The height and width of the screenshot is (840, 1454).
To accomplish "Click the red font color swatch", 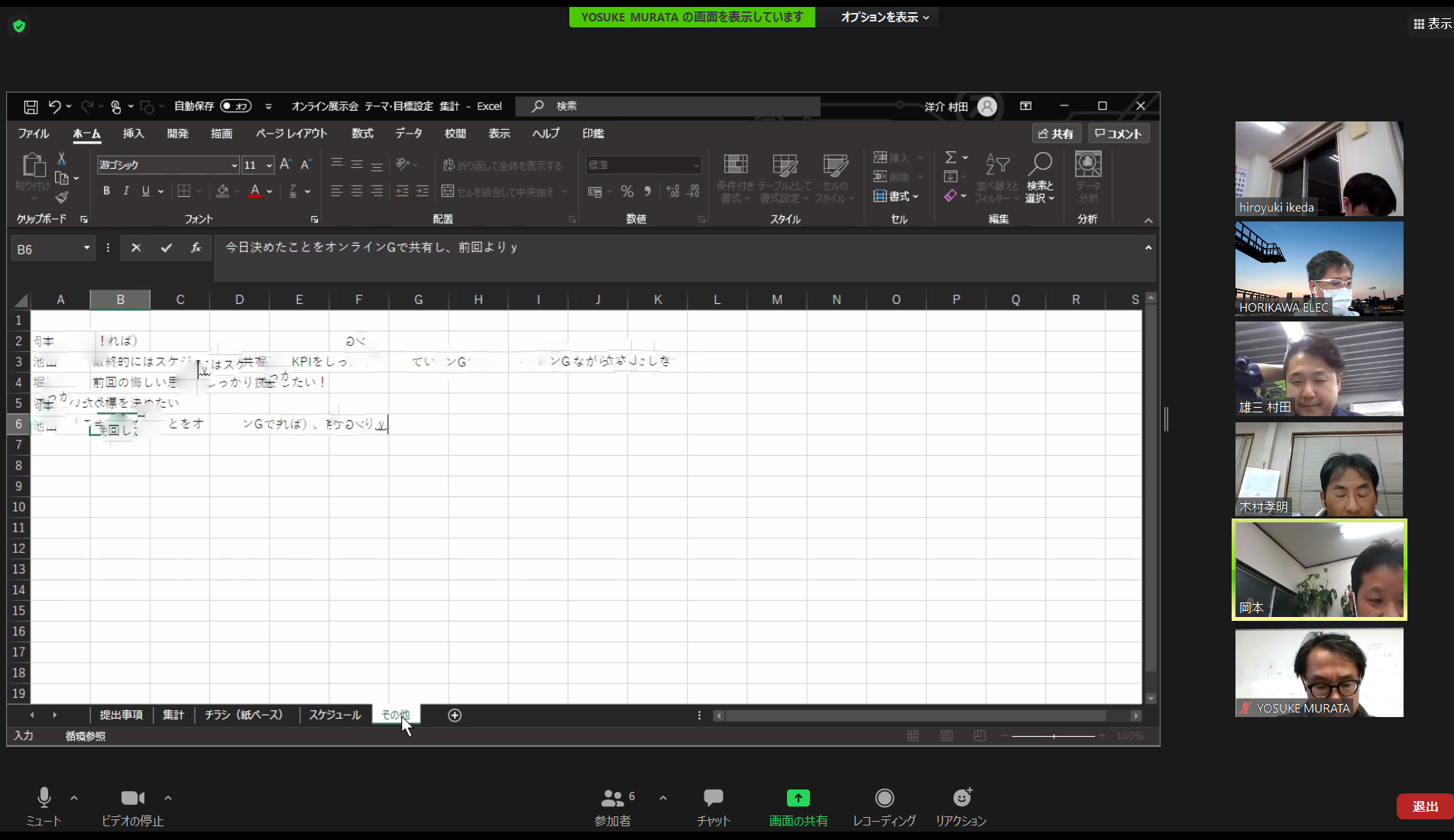I will [x=255, y=191].
